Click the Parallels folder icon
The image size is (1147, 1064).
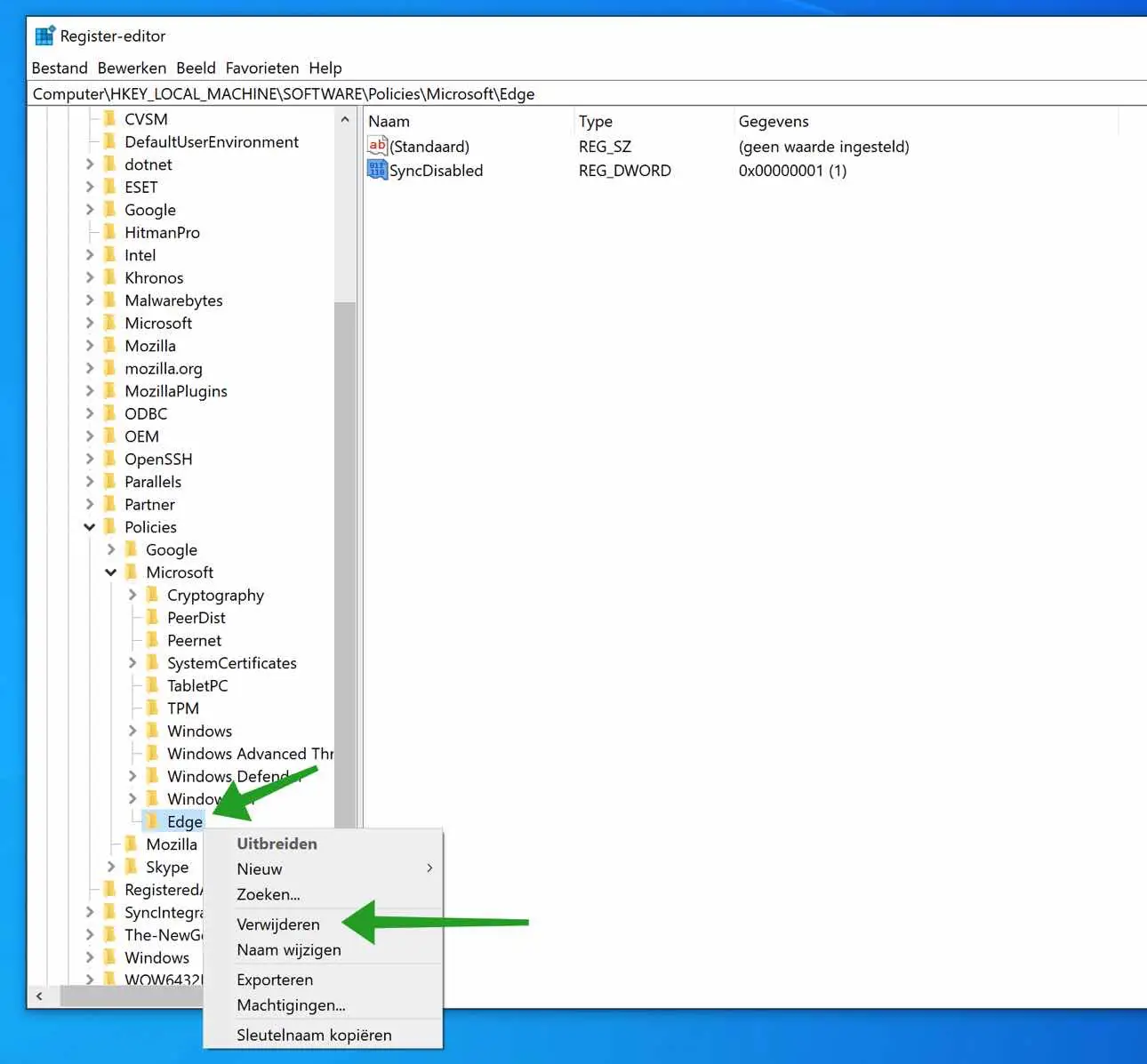click(x=110, y=482)
